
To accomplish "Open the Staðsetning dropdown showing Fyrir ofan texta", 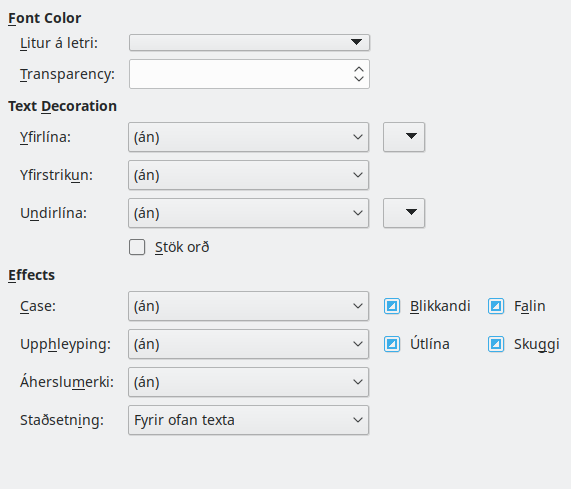I will pyautogui.click(x=248, y=420).
